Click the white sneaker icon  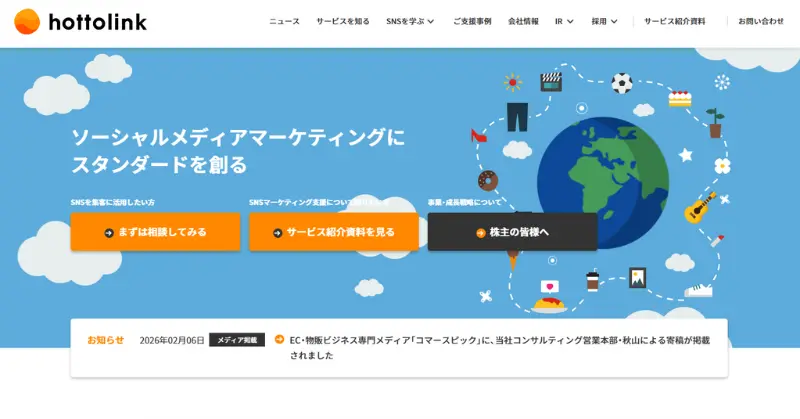[698, 290]
